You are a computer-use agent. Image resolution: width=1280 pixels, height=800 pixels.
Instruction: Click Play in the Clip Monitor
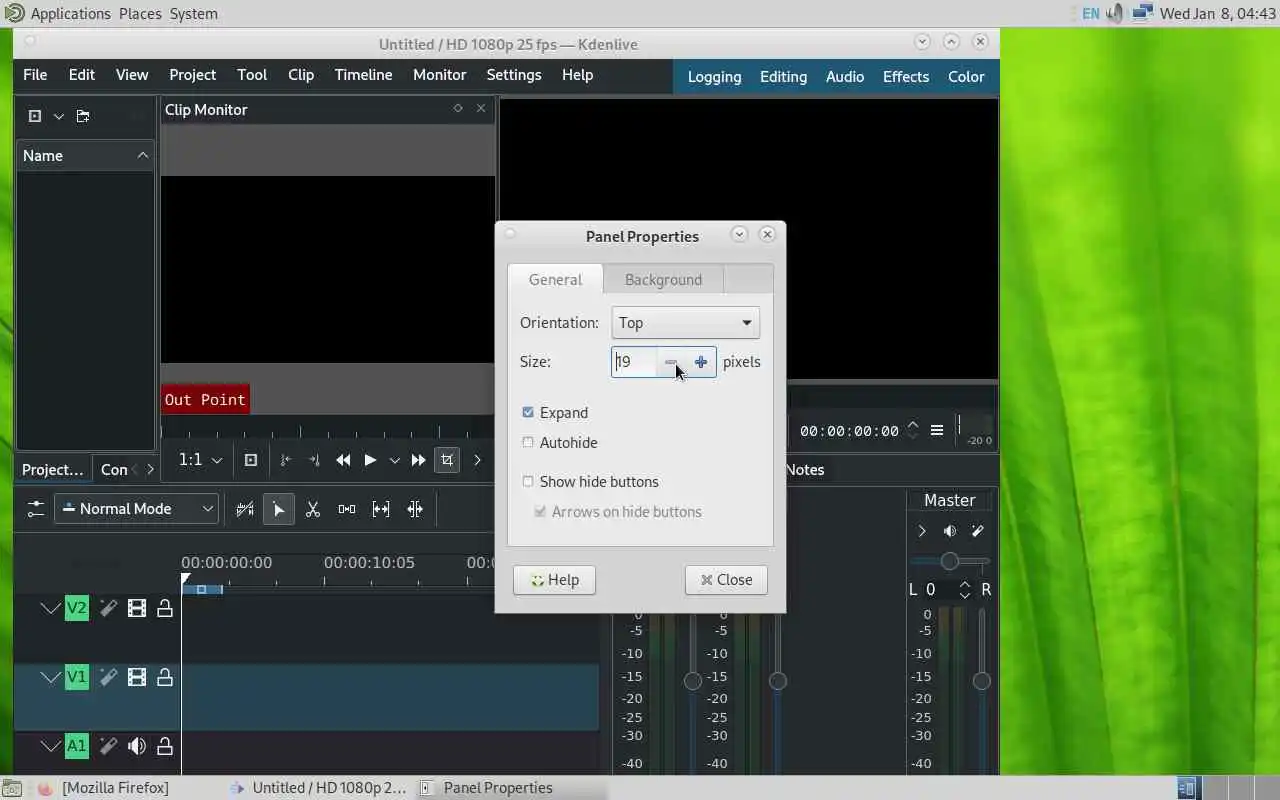[370, 460]
